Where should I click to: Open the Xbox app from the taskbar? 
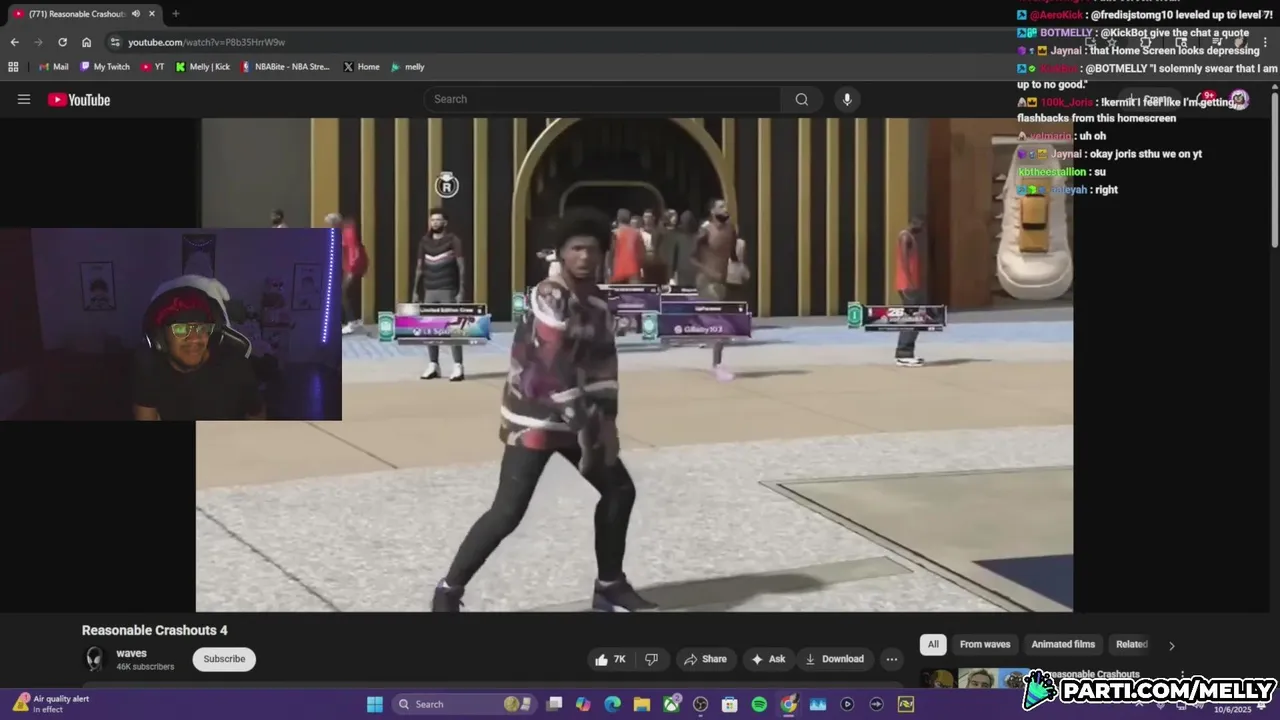(x=671, y=704)
